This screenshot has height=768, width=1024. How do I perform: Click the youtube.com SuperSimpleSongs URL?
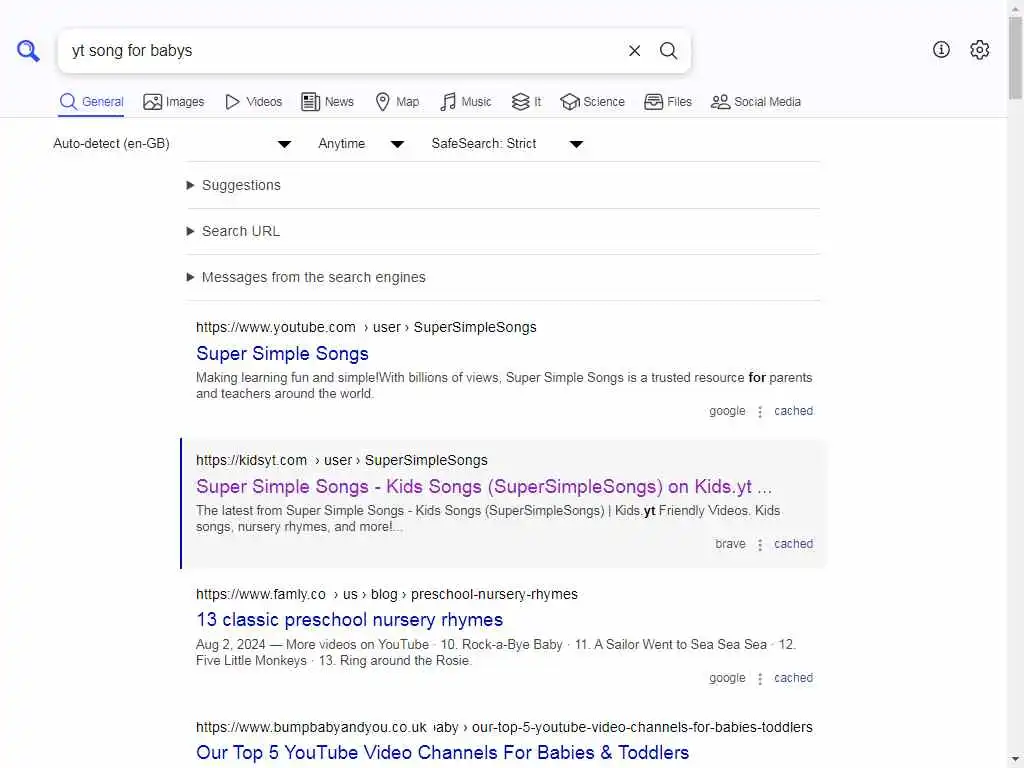coord(366,327)
